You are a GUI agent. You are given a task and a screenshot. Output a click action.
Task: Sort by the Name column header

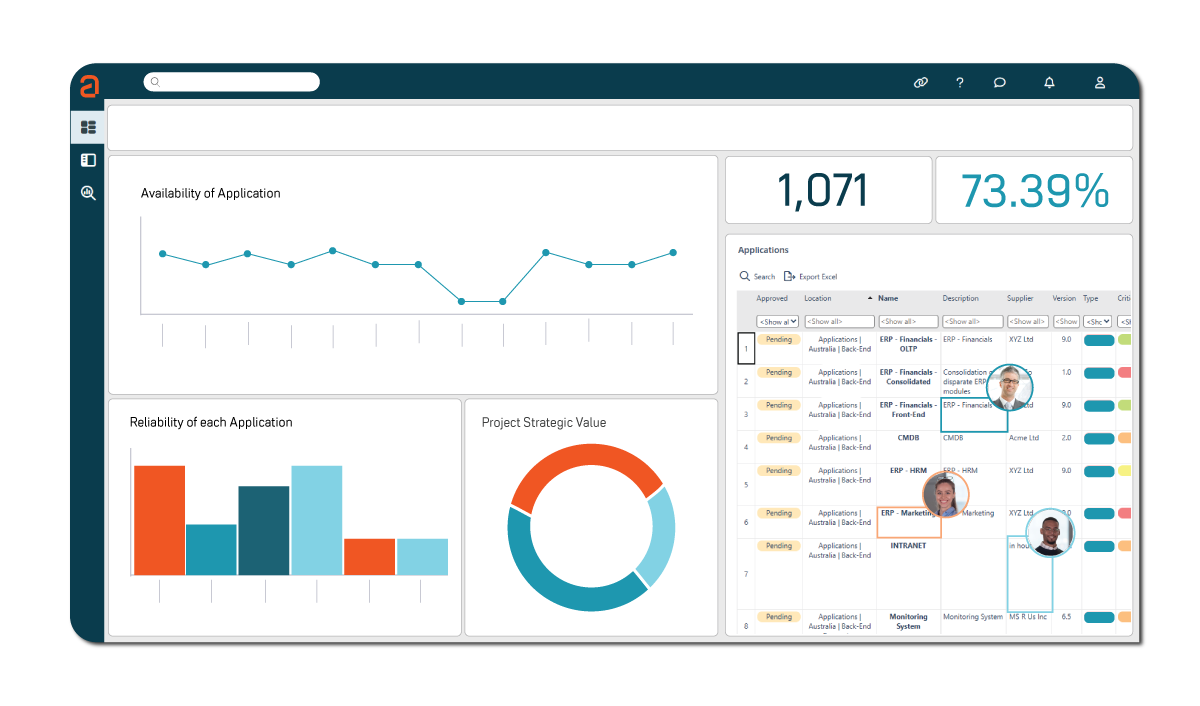point(888,299)
